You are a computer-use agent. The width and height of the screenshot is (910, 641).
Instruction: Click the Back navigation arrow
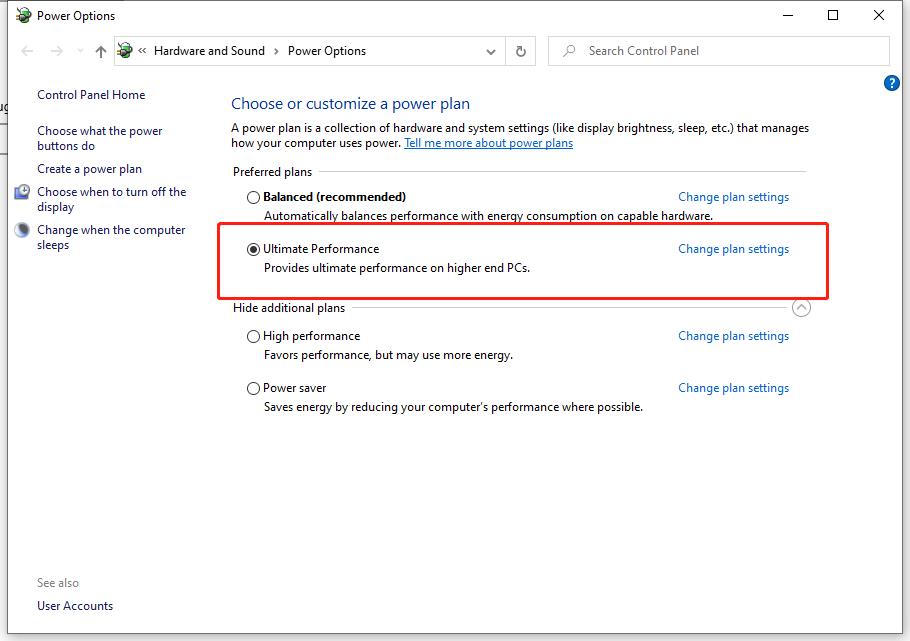(27, 51)
